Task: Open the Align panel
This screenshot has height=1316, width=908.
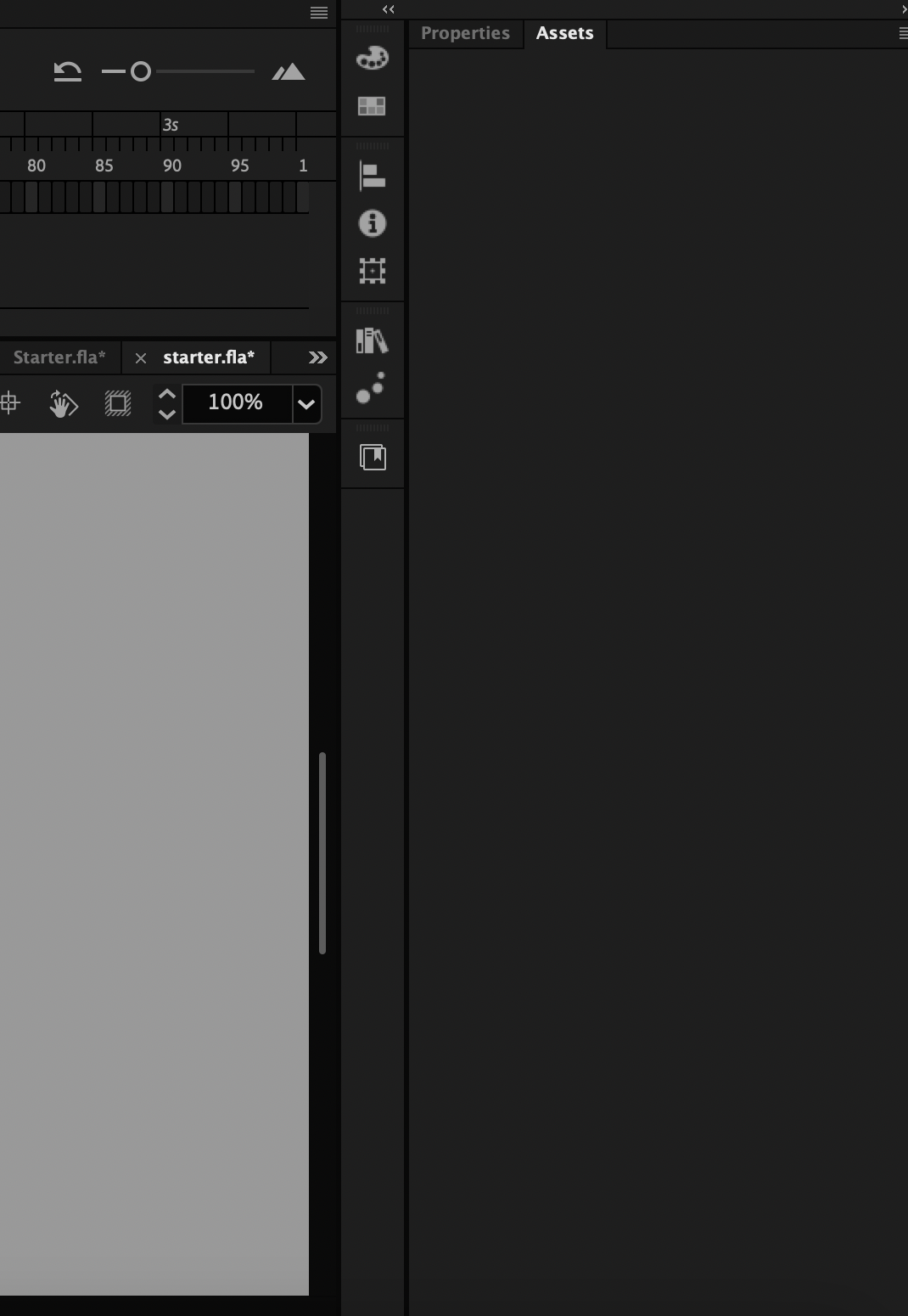Action: tap(373, 176)
